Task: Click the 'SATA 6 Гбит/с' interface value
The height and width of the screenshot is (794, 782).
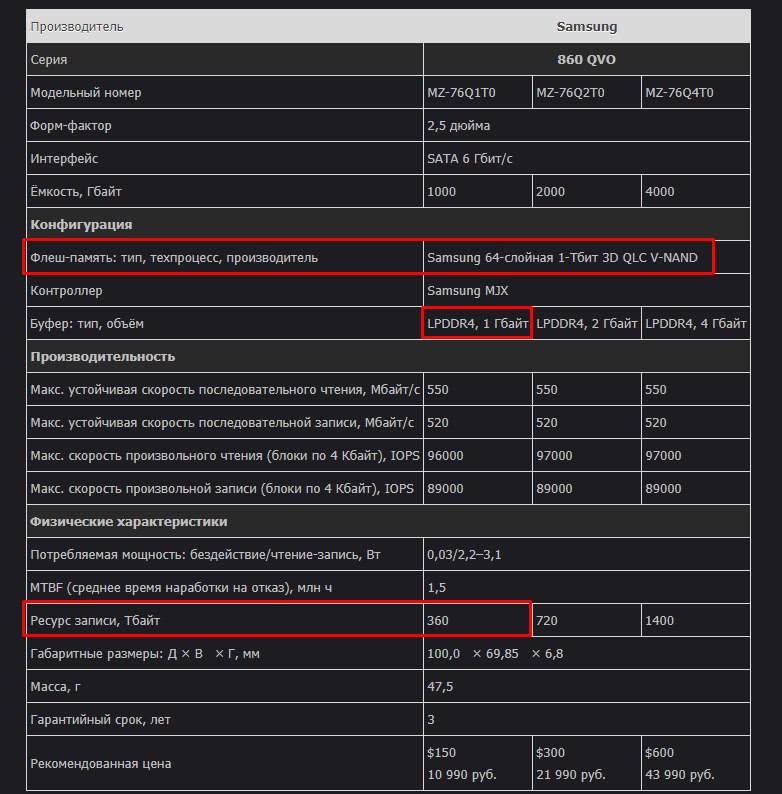Action: (x=470, y=158)
